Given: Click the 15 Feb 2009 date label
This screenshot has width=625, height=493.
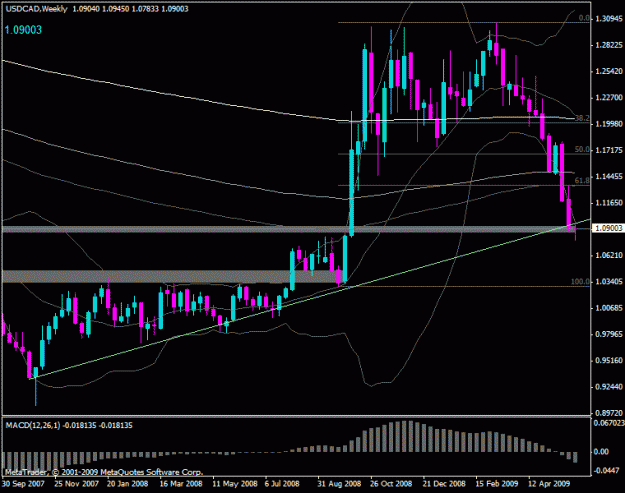Looking at the screenshot, I should (x=497, y=484).
